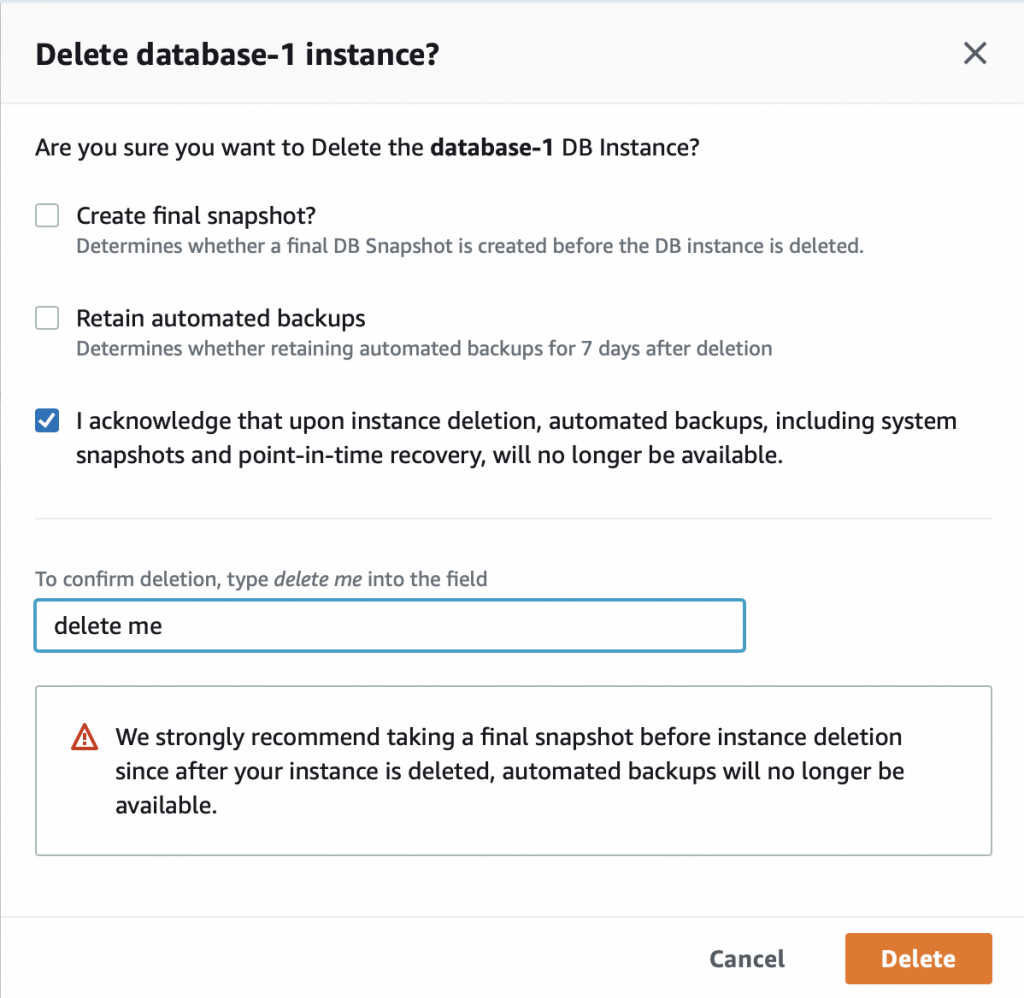
Task: Click the final snapshot recommendation warning message
Action: pyautogui.click(x=509, y=771)
